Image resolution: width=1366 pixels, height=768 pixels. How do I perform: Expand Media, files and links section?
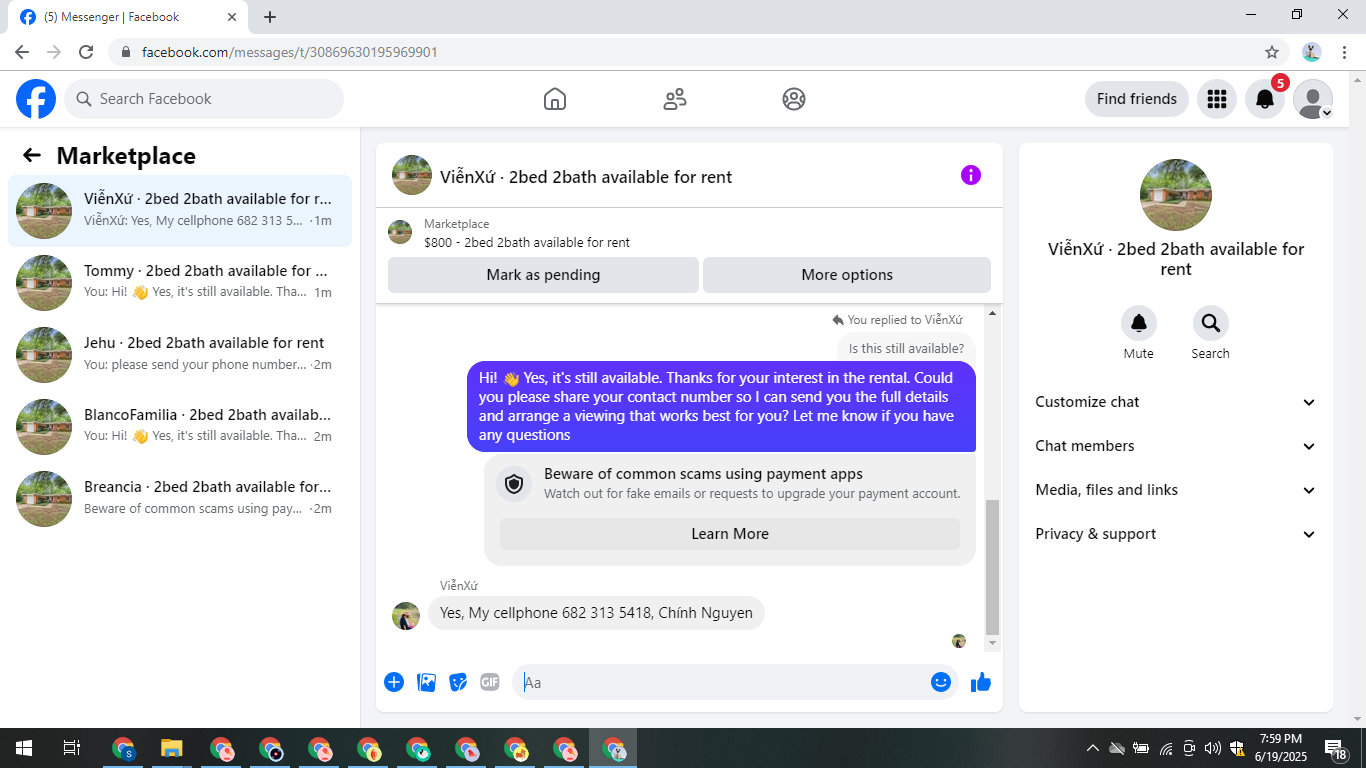pyautogui.click(x=1176, y=490)
